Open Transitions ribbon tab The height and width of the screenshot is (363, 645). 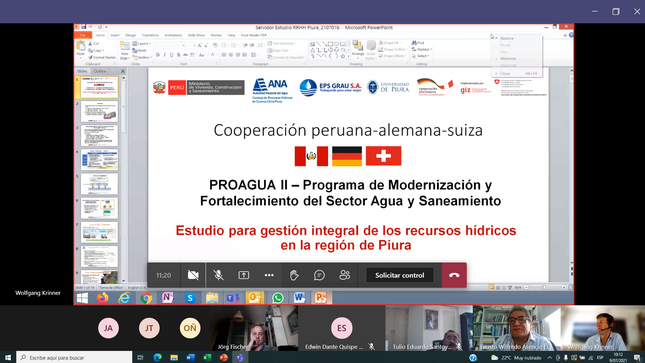[150, 35]
